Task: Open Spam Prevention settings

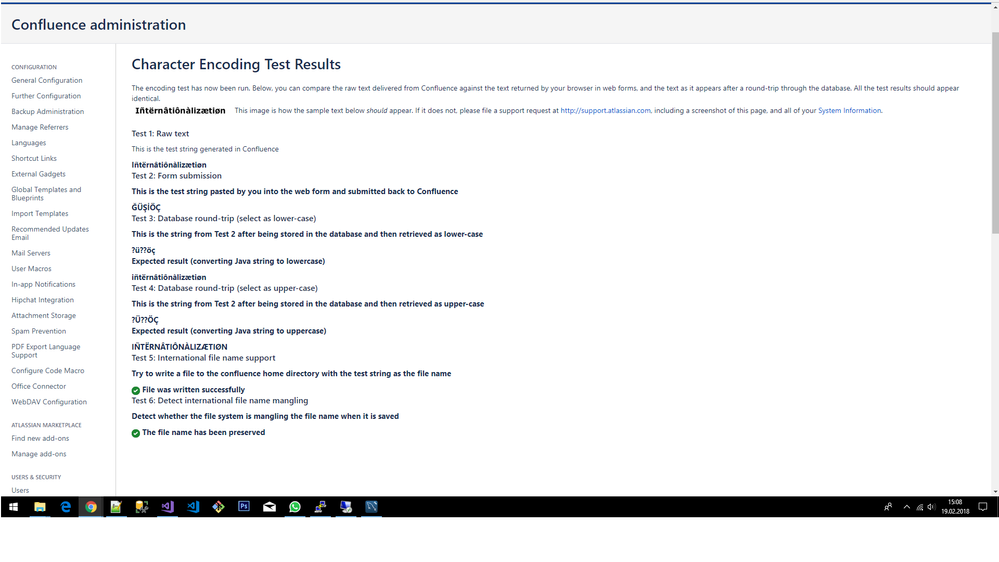Action: (x=38, y=331)
